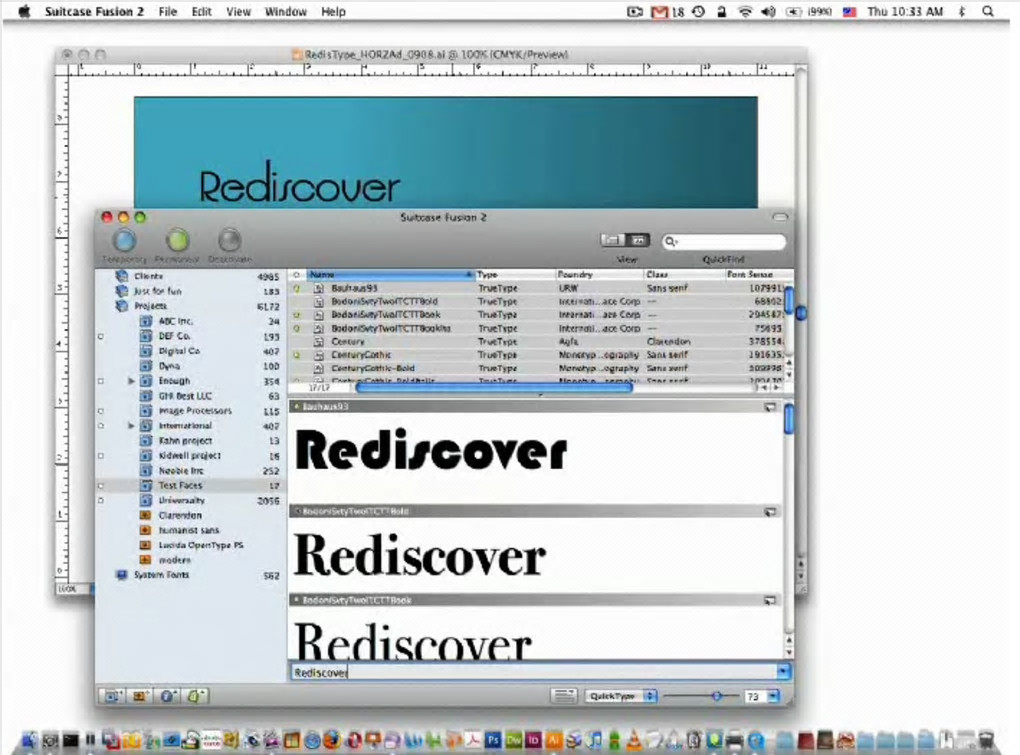Sort fonts by the Type column header
Viewport: 1020px width, 755px height.
point(514,275)
